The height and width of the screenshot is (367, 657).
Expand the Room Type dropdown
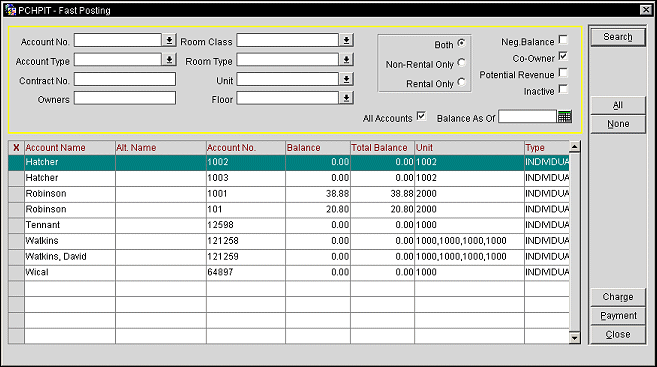point(346,60)
